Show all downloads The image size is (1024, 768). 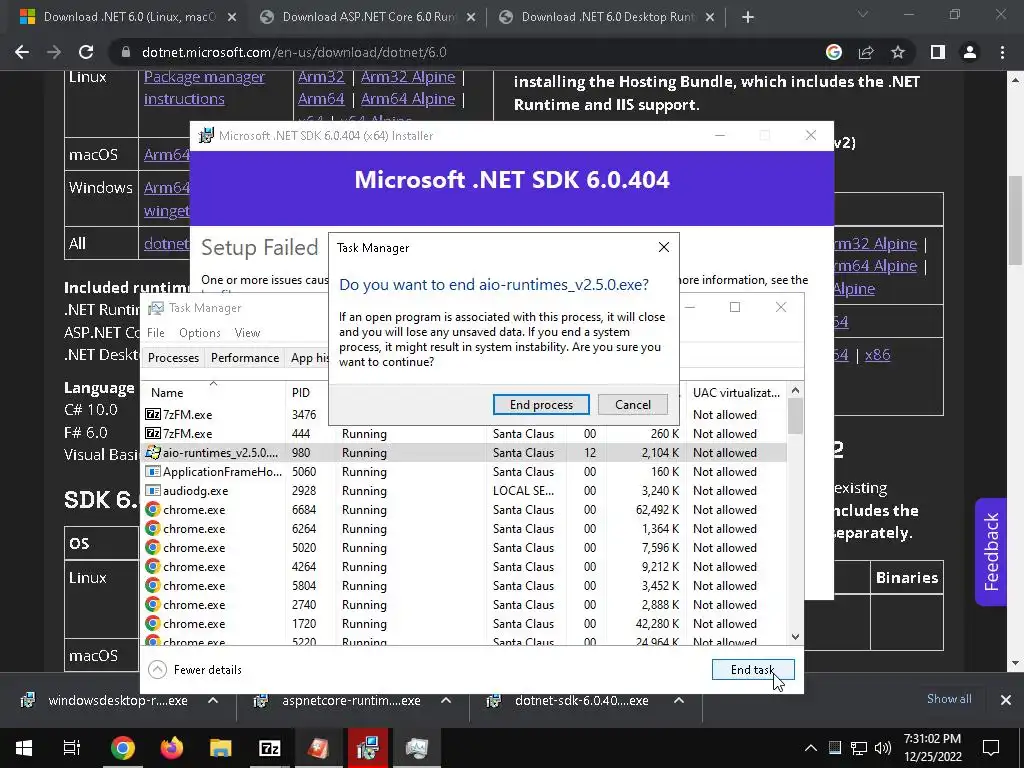click(x=949, y=699)
